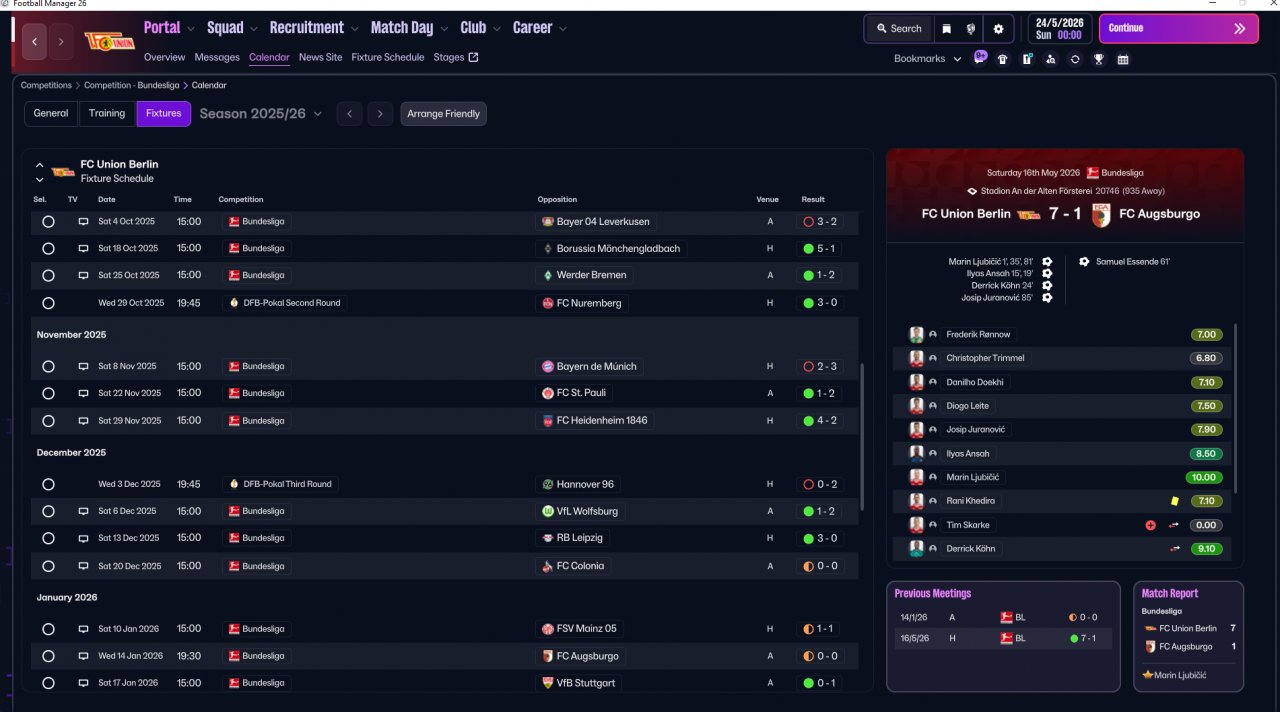Click the squad shirt bookmark icon
Screen dimensions: 1280x712
click(x=1003, y=59)
